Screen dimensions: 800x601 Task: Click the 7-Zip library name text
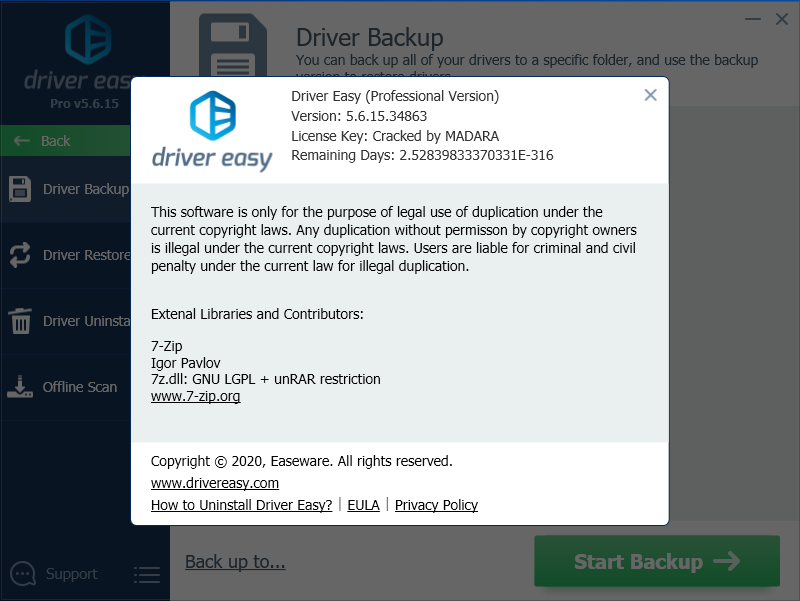(166, 346)
